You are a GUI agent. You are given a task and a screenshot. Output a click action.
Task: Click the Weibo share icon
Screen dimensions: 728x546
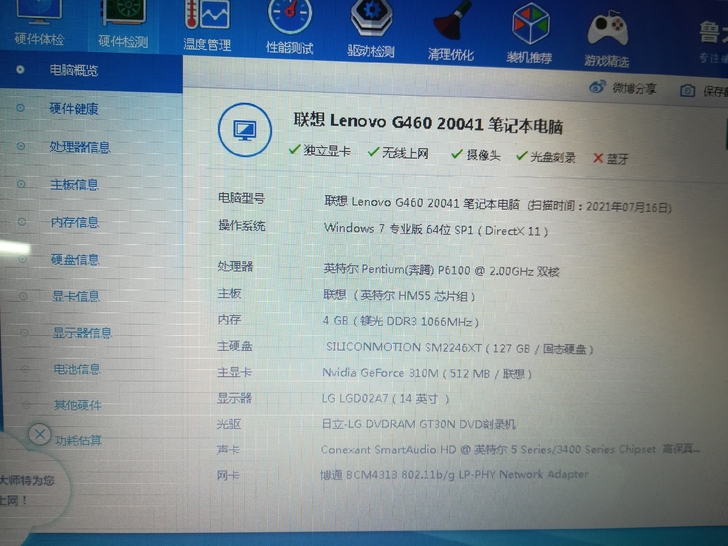click(x=598, y=87)
